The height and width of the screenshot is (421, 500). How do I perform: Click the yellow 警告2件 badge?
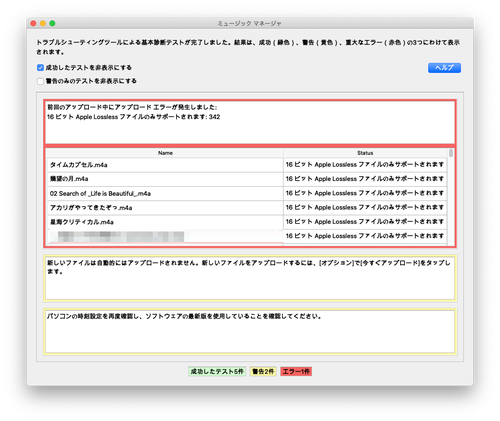(x=263, y=371)
